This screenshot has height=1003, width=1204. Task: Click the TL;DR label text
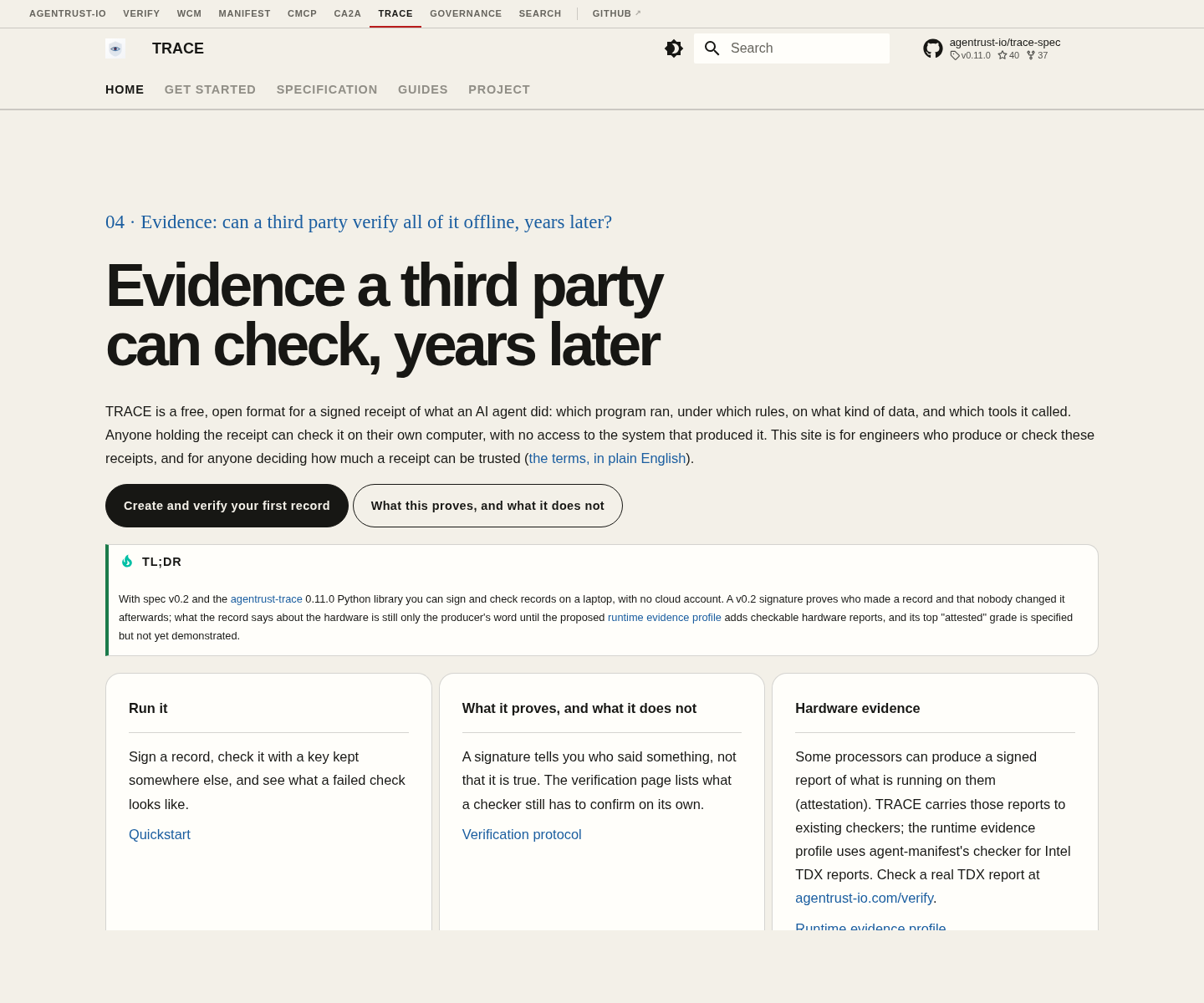(162, 562)
